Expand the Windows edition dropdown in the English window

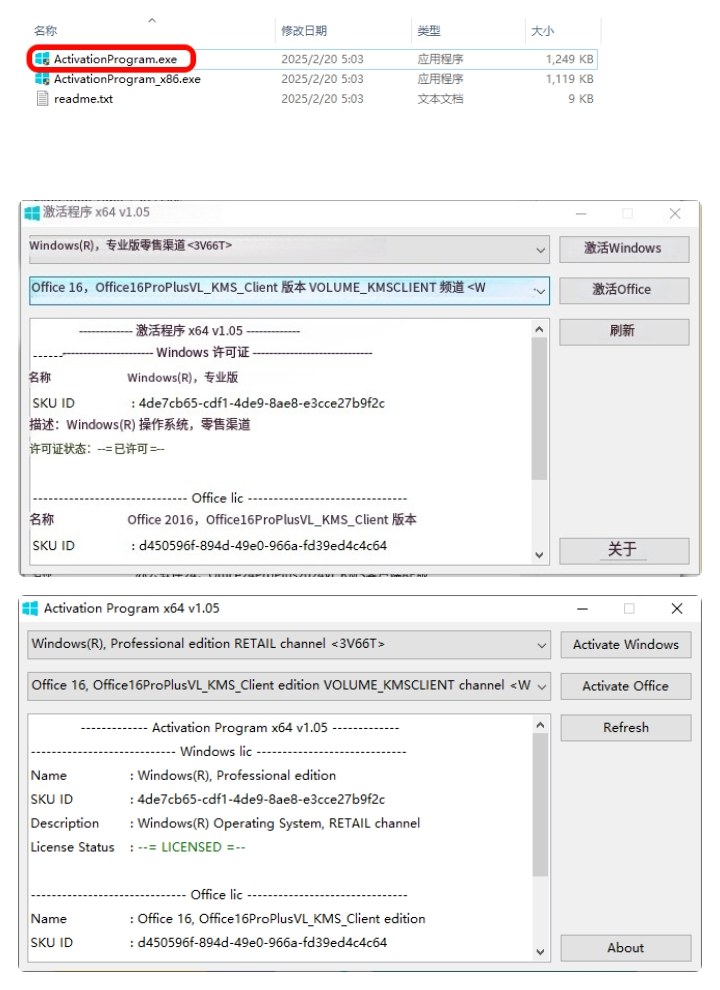tap(540, 645)
